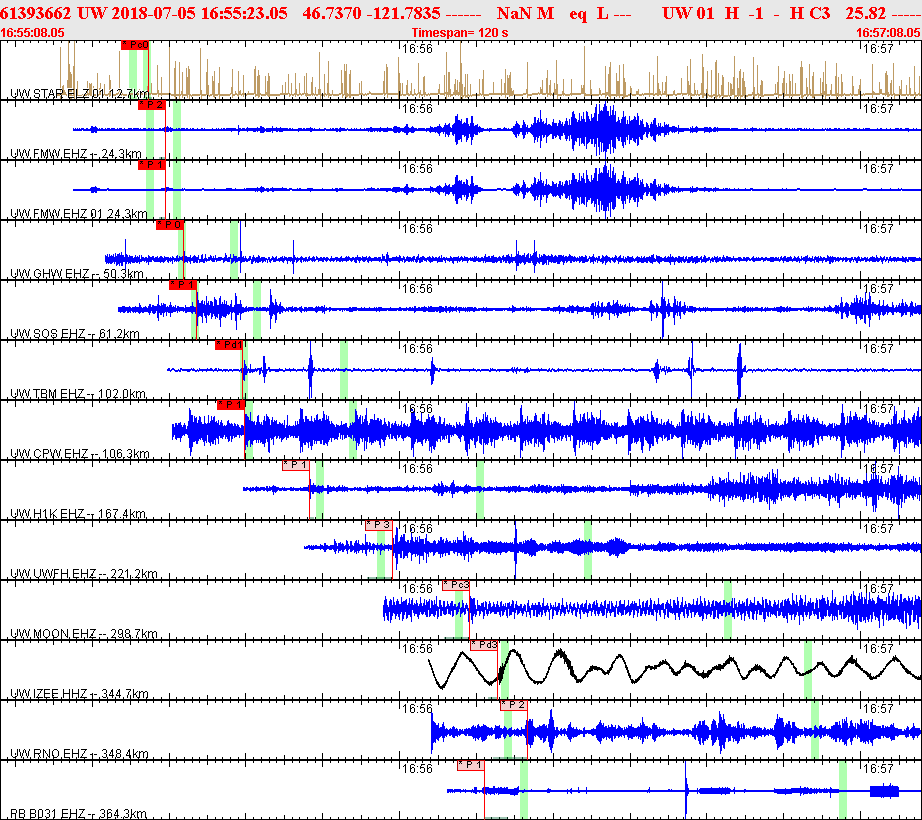Click the P 2 pick flag on RNO trace
The image size is (922, 820).
click(514, 705)
